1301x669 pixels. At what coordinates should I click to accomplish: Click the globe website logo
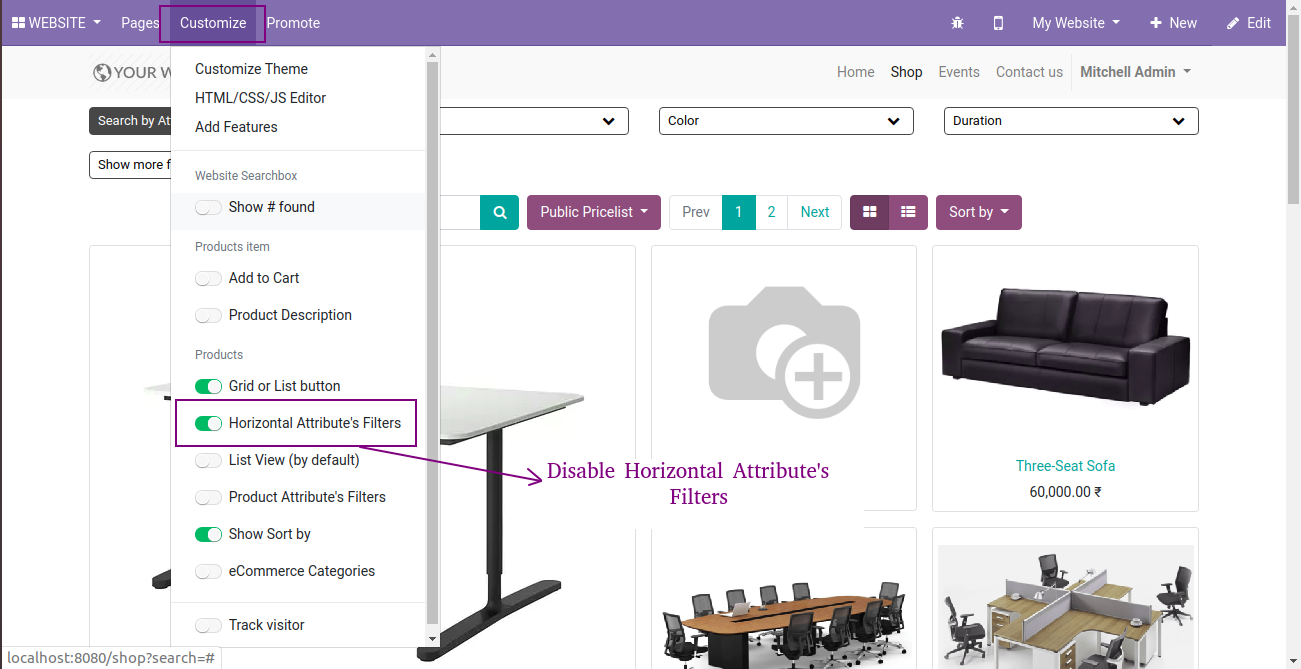point(101,72)
